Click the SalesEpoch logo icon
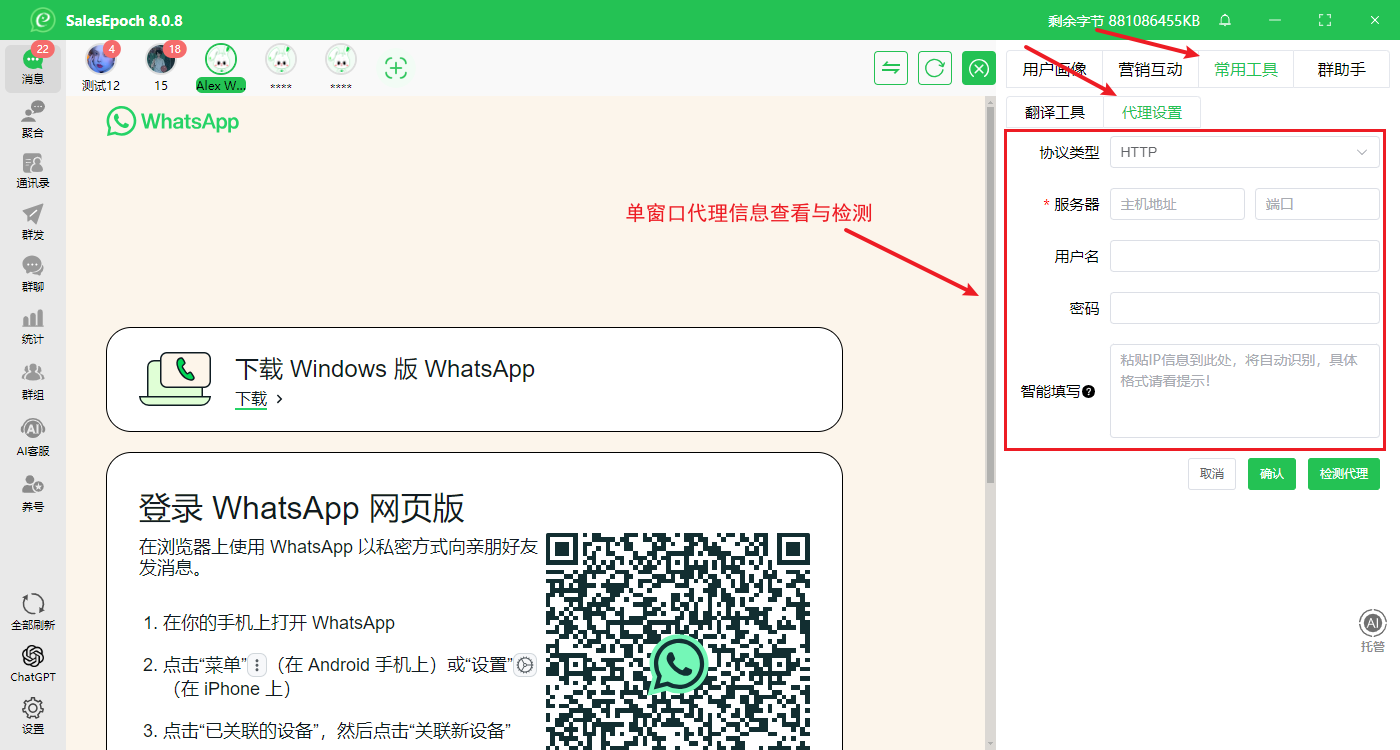This screenshot has height=750, width=1400. (42, 20)
